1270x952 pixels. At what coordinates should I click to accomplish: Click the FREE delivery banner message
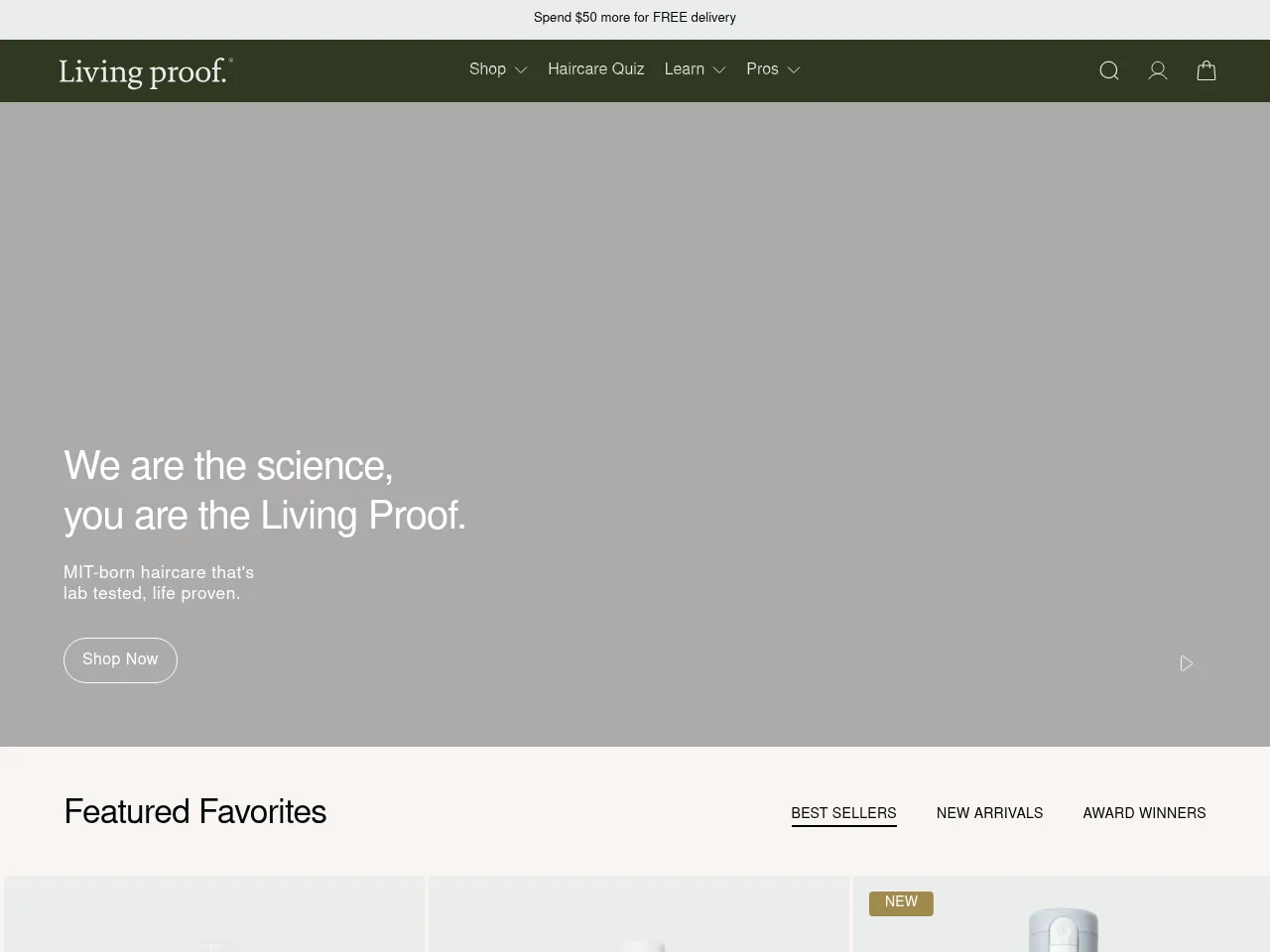point(635,18)
